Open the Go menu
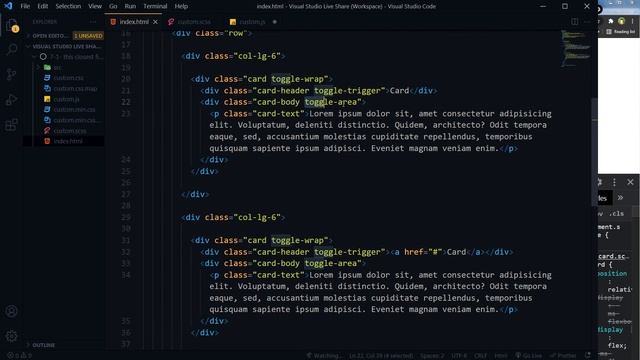 (113, 6)
